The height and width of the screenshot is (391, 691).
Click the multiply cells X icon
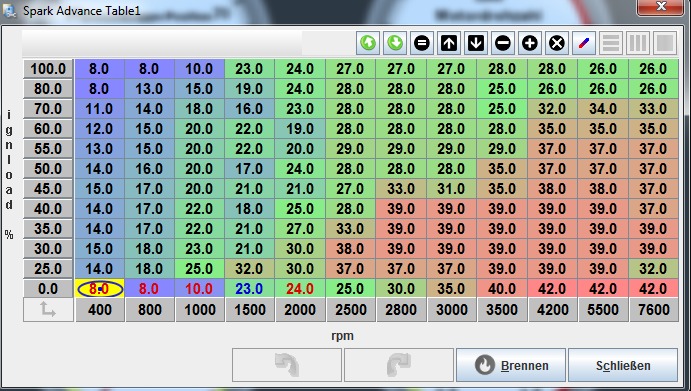click(x=557, y=43)
